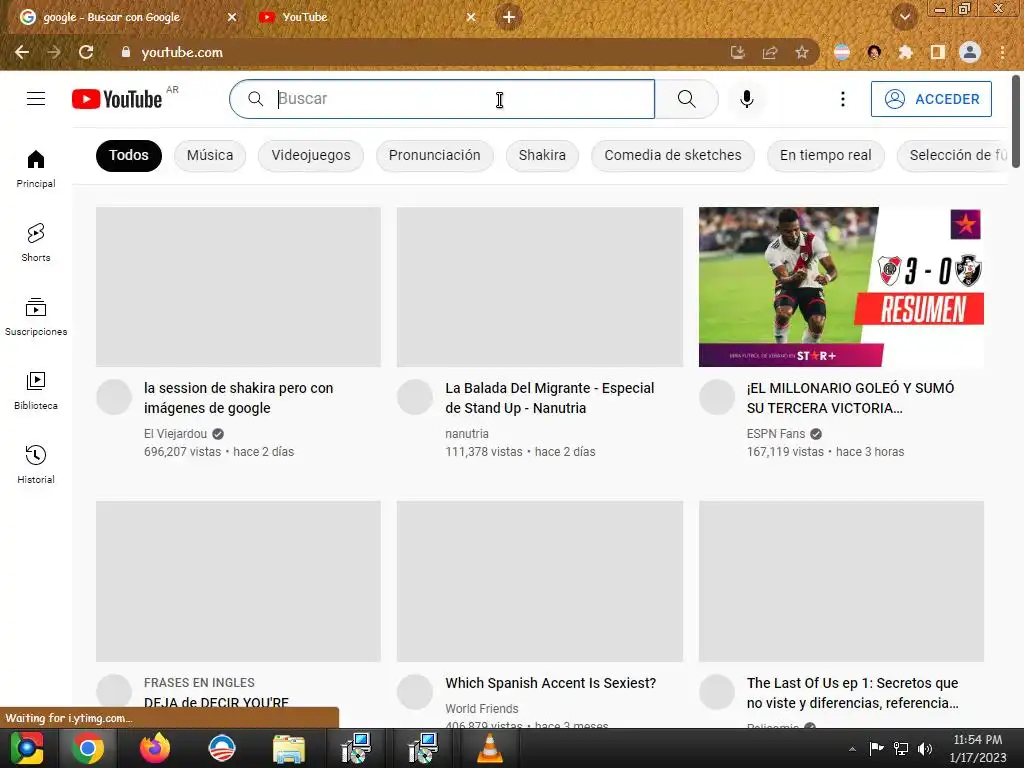The width and height of the screenshot is (1024, 768).
Task: Open 'la session de shakira' video title
Action: pos(238,398)
